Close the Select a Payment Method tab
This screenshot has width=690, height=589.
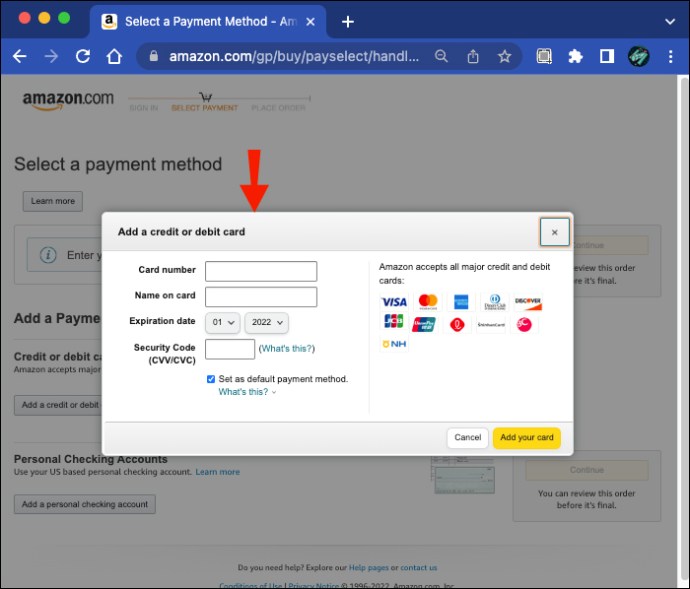(310, 22)
